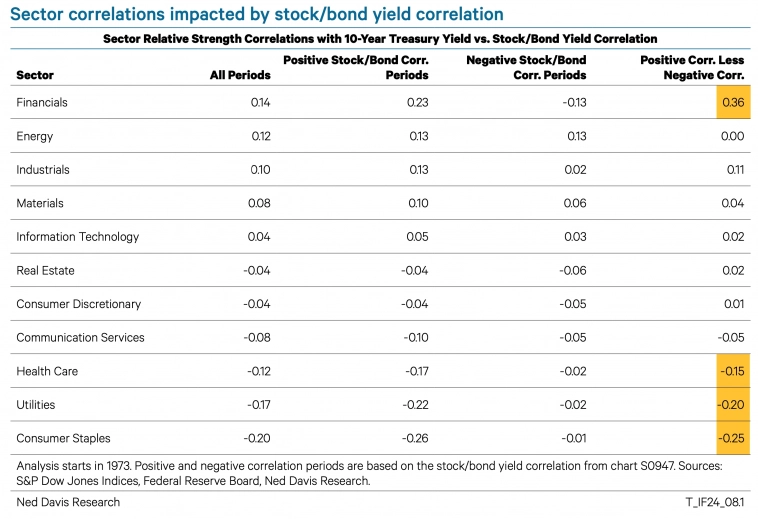Click the highlighted 0.36 Financials cell
This screenshot has width=758, height=519.
pyautogui.click(x=733, y=103)
